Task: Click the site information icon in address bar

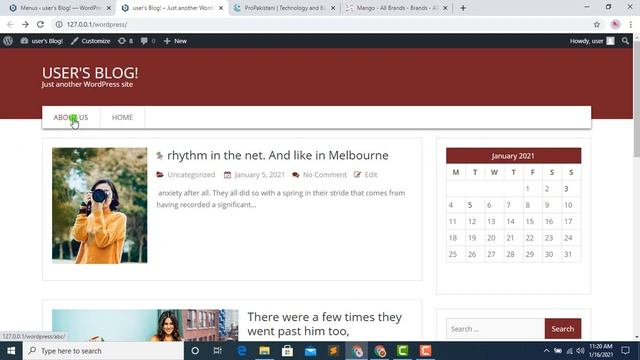Action: coord(59,24)
